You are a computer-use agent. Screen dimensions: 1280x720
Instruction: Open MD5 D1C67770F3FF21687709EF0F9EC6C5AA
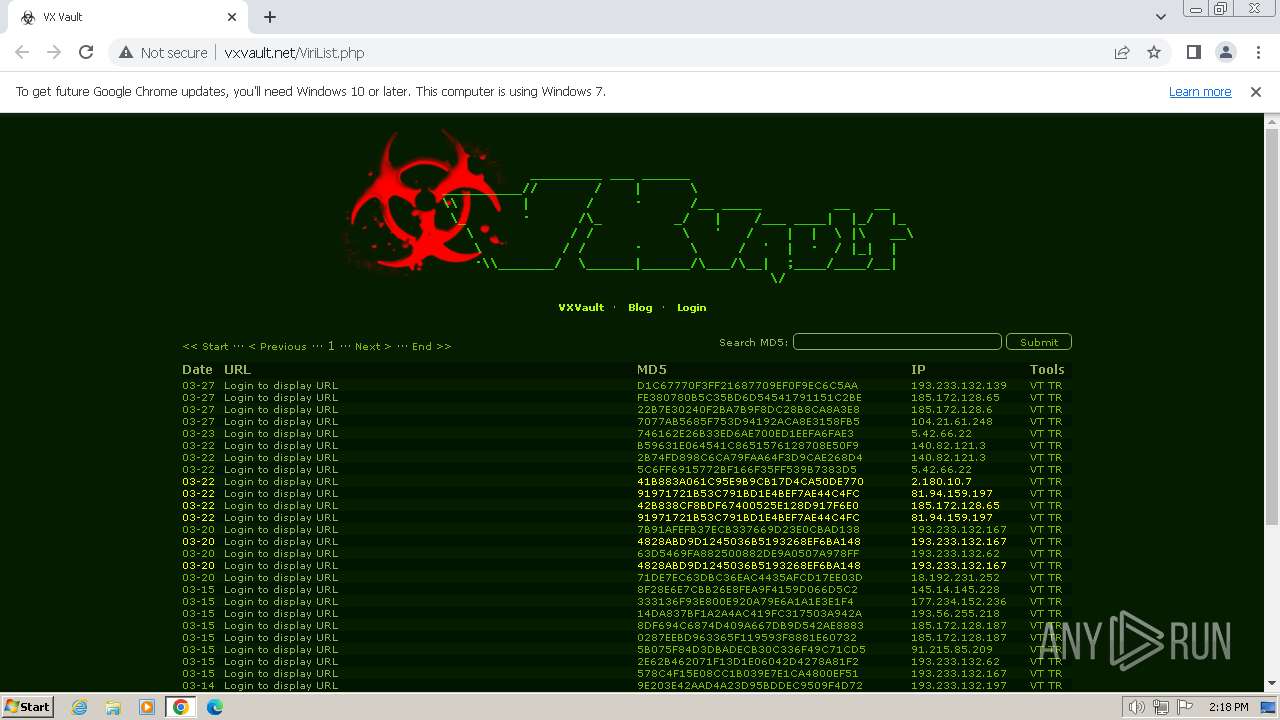coord(747,385)
